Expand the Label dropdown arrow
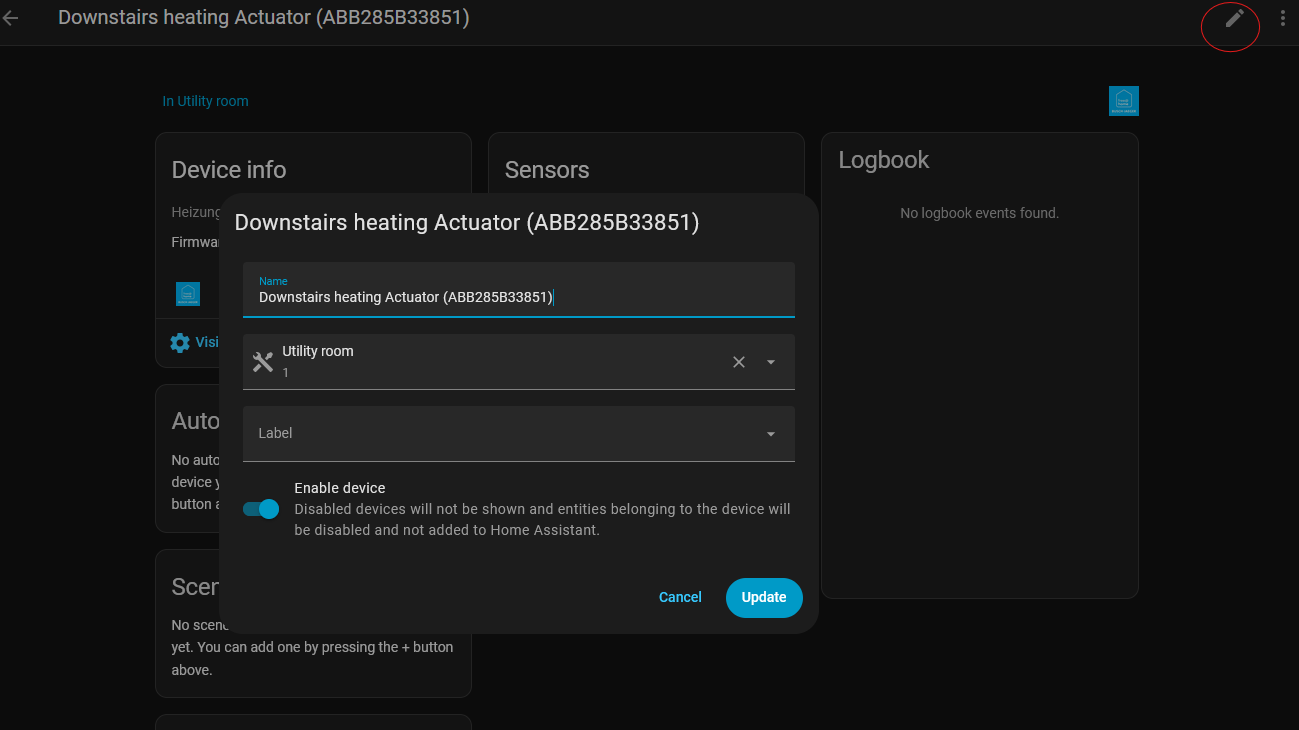This screenshot has height=730, width=1299. coord(771,434)
